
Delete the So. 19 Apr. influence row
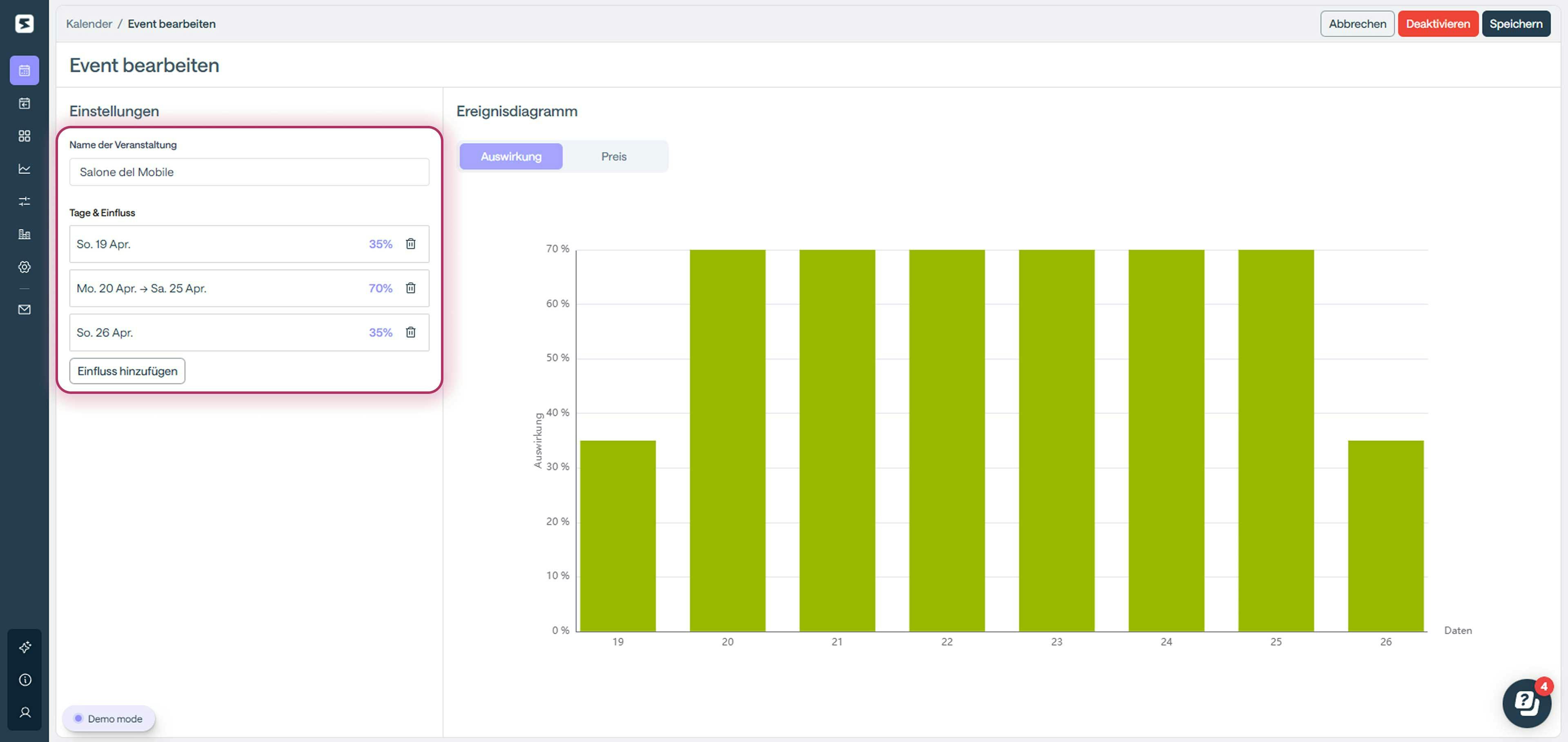[411, 244]
